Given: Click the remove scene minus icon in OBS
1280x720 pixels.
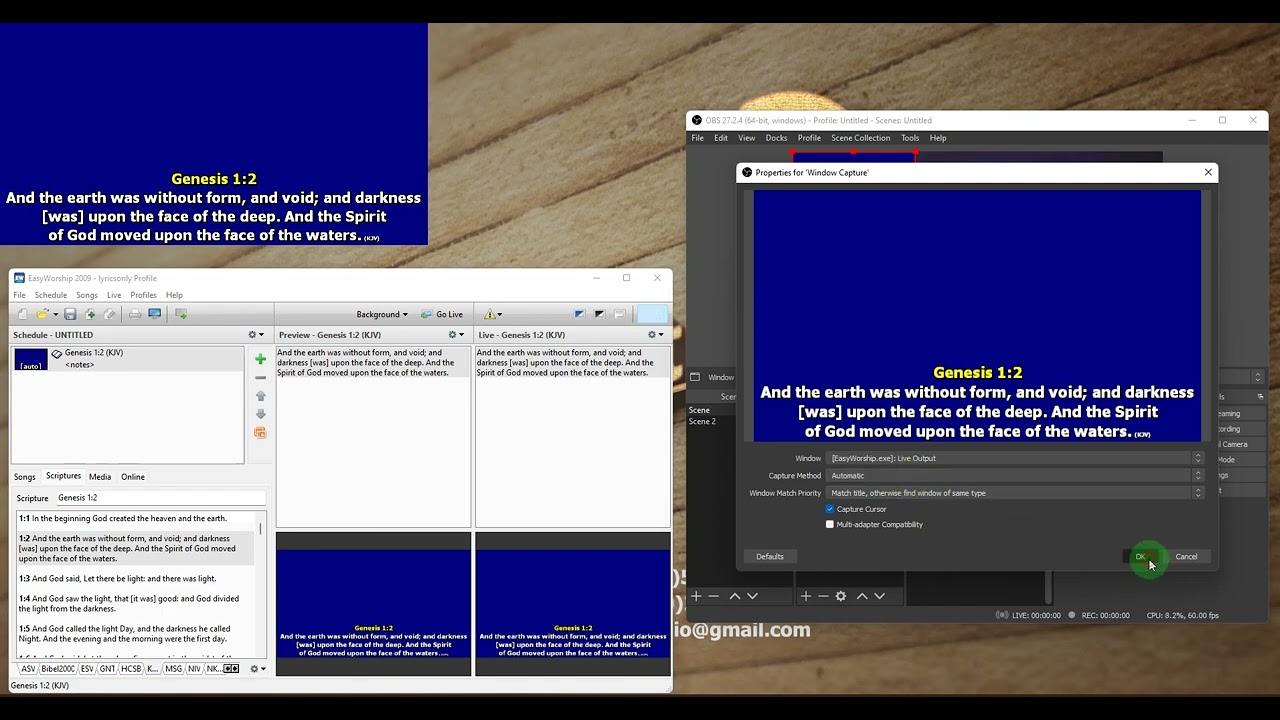Looking at the screenshot, I should [x=713, y=596].
